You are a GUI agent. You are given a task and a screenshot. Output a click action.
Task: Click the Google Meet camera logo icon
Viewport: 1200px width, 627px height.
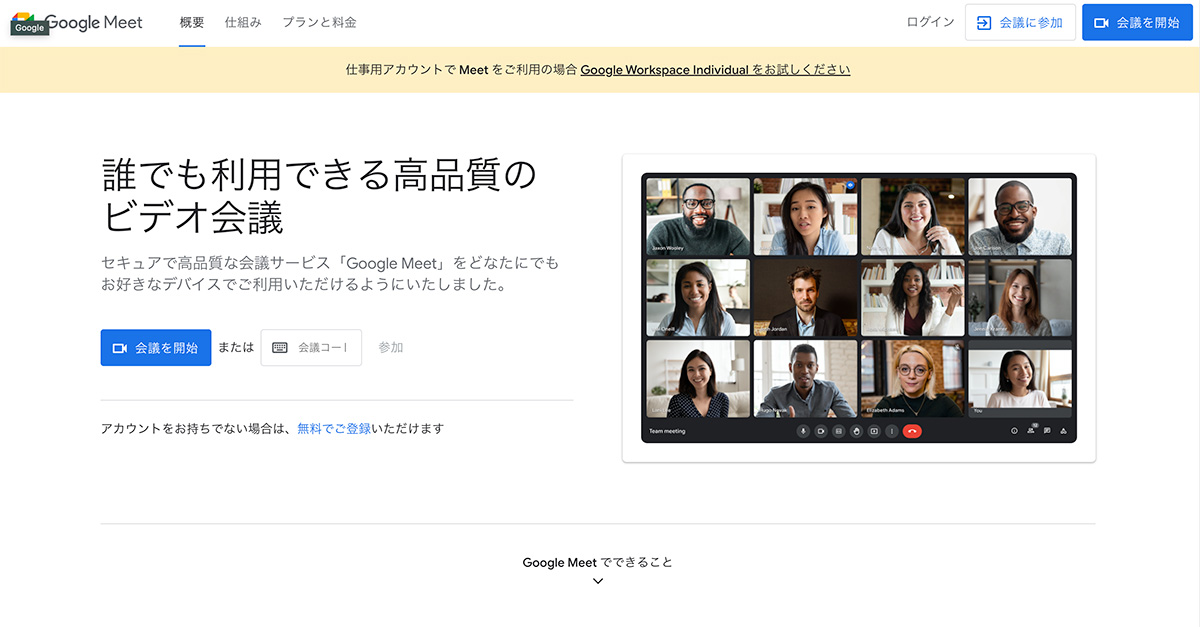(30, 22)
